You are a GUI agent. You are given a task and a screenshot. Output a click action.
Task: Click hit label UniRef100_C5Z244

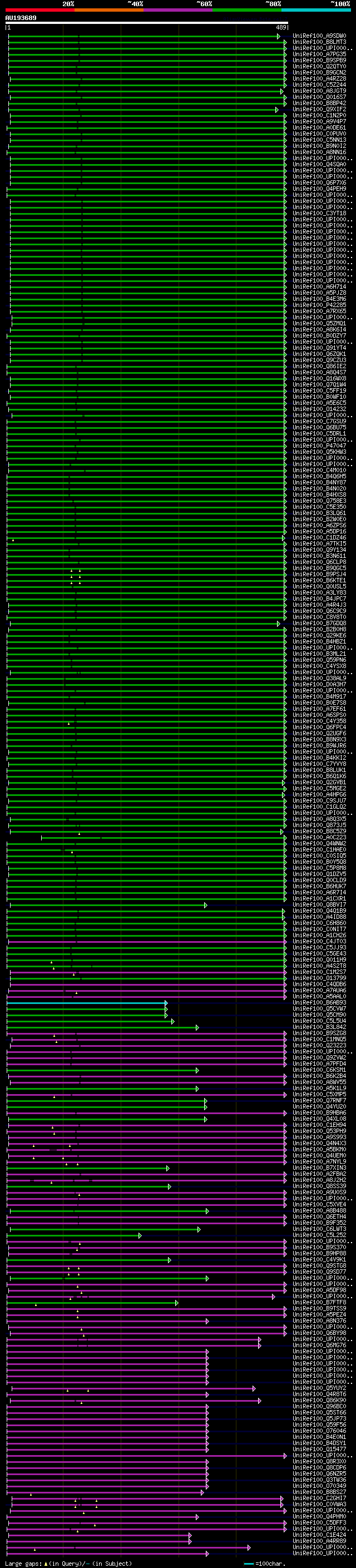point(319,85)
